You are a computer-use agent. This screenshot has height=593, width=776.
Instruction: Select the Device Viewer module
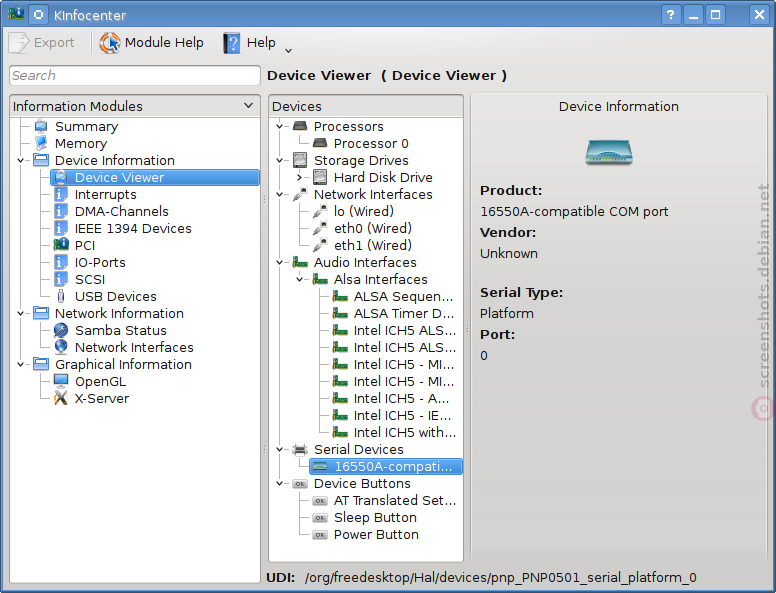coord(155,177)
